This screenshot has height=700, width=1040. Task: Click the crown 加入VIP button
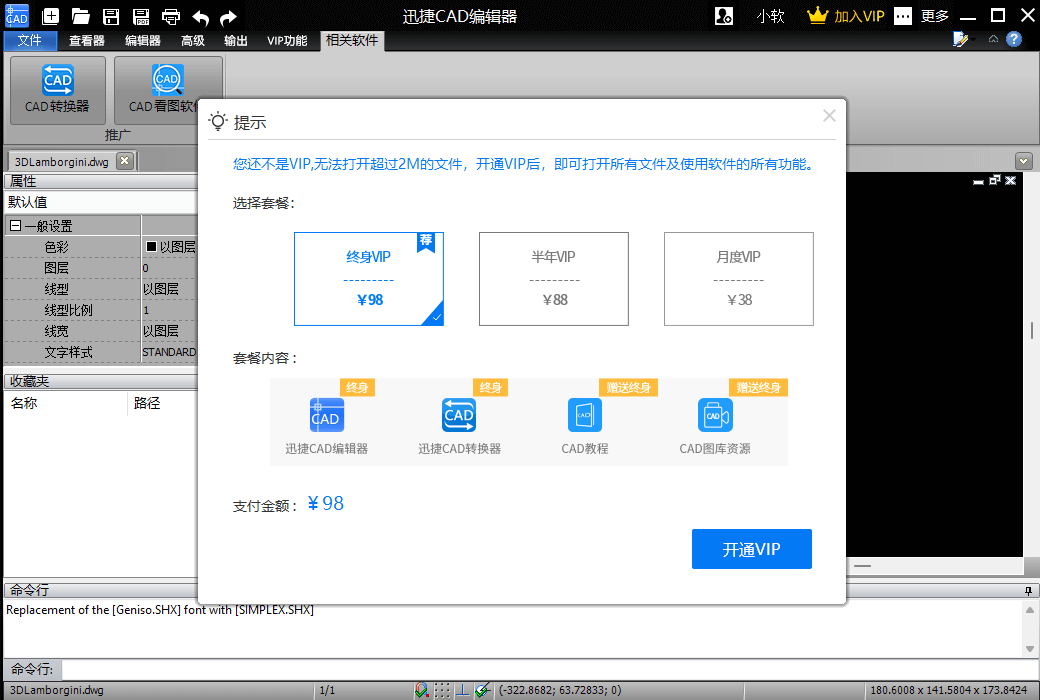pos(846,16)
